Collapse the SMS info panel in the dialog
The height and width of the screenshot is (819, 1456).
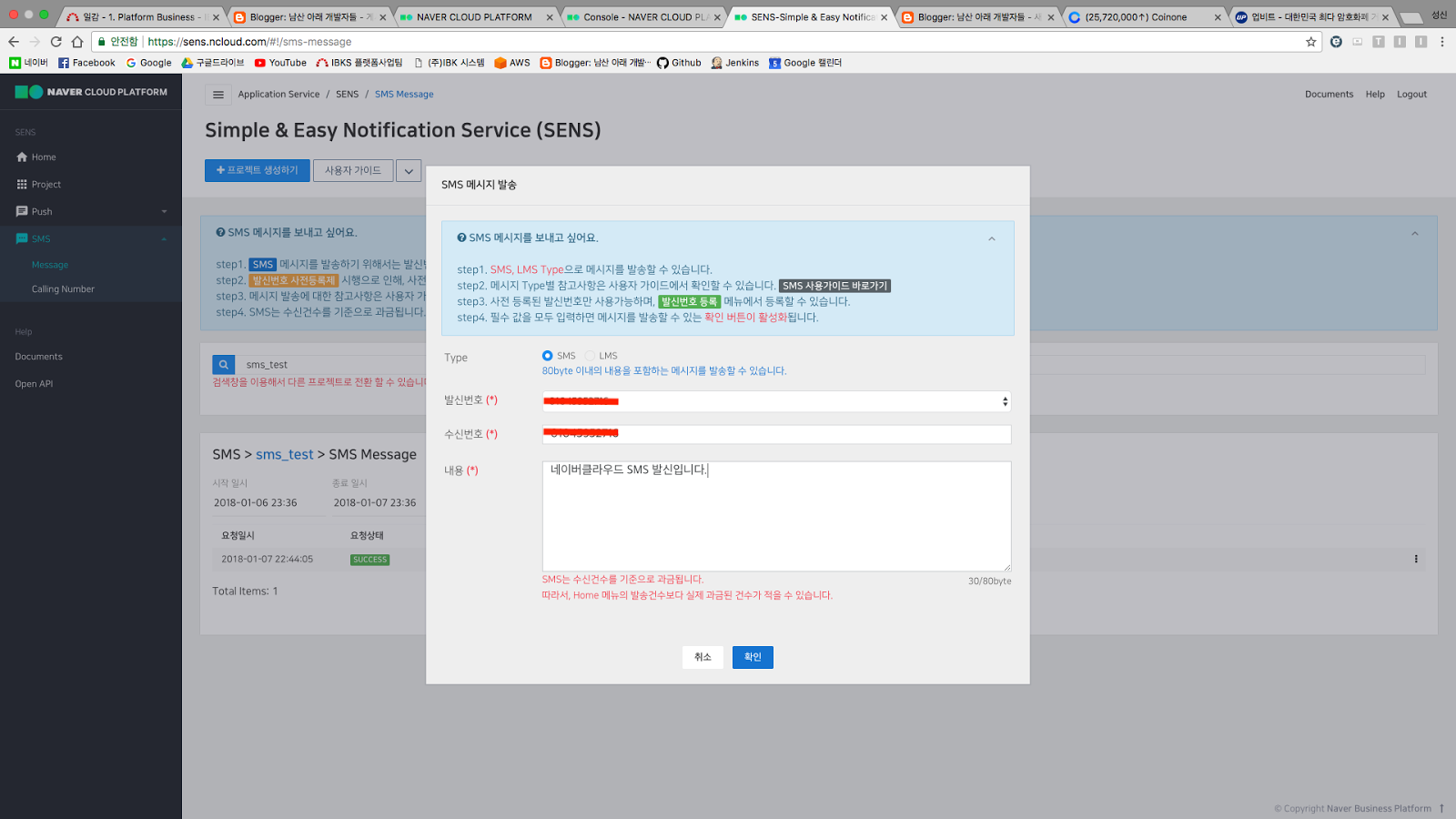pyautogui.click(x=992, y=238)
